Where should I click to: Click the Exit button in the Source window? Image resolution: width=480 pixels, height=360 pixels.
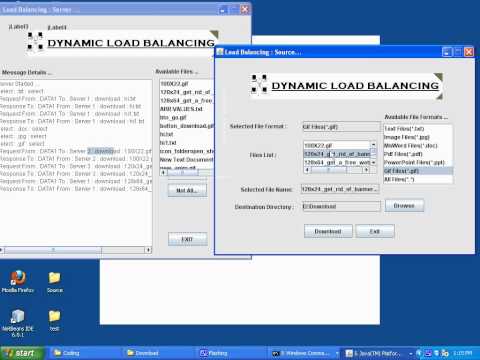coord(375,231)
